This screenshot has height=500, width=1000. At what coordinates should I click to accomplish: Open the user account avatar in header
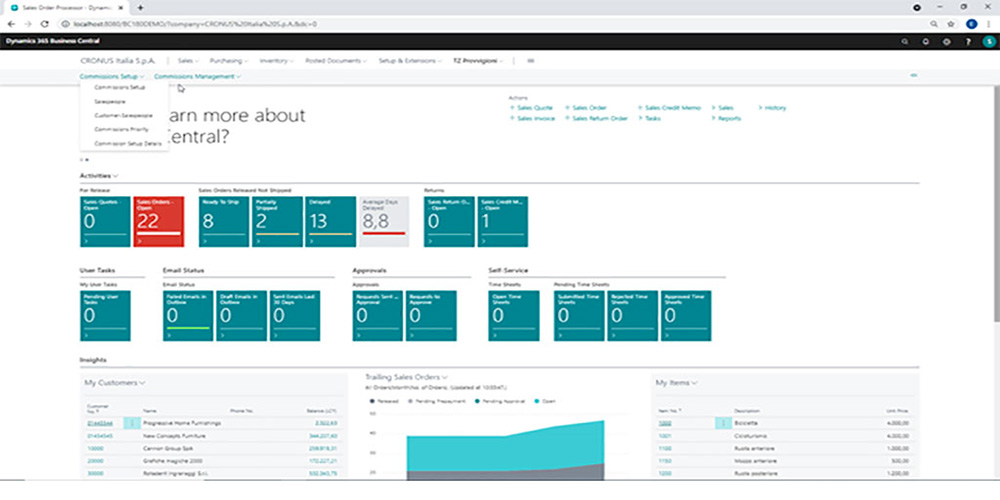click(x=987, y=42)
